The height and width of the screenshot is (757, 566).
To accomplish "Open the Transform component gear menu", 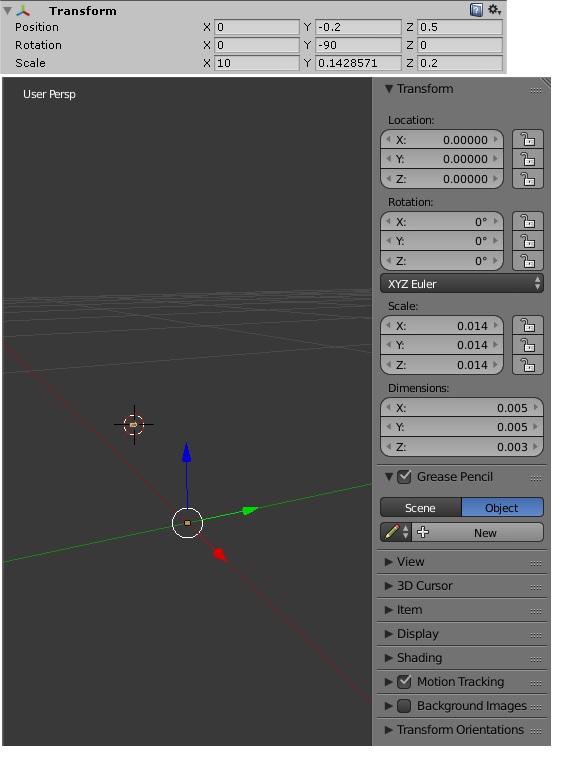I will (494, 10).
